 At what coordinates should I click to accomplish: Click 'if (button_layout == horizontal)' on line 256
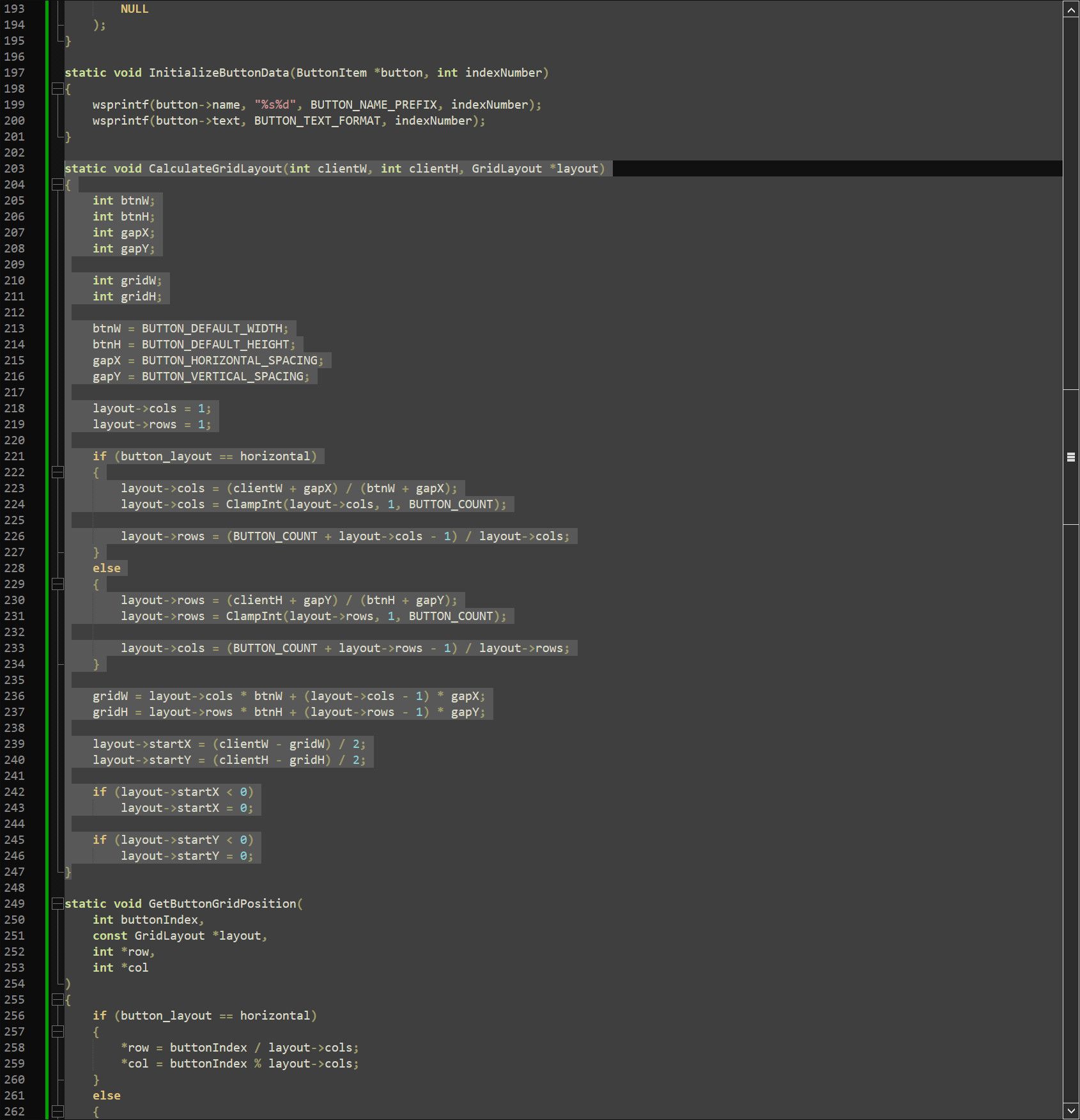click(205, 1016)
